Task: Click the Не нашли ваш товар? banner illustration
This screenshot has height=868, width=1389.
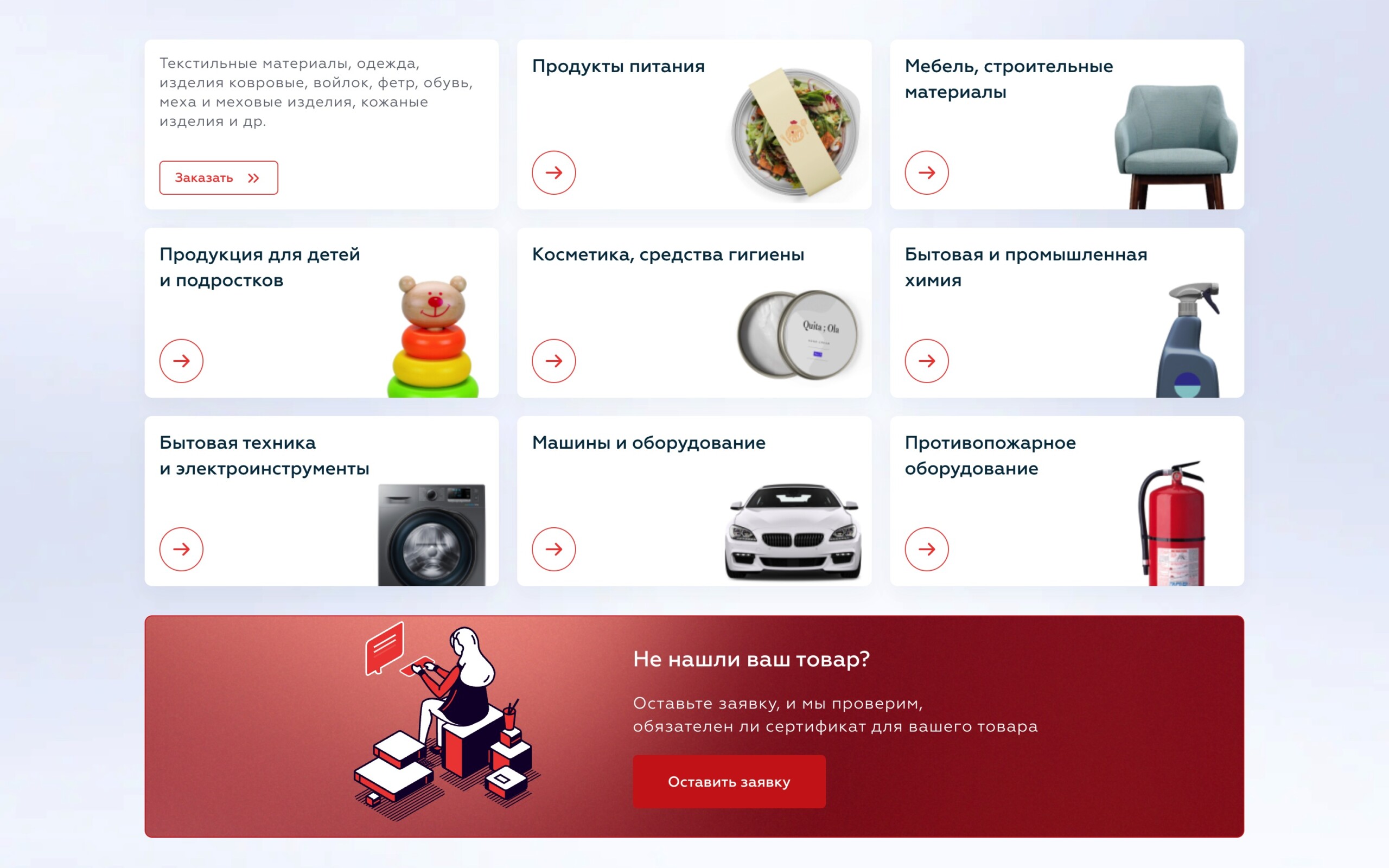Action: point(447,721)
